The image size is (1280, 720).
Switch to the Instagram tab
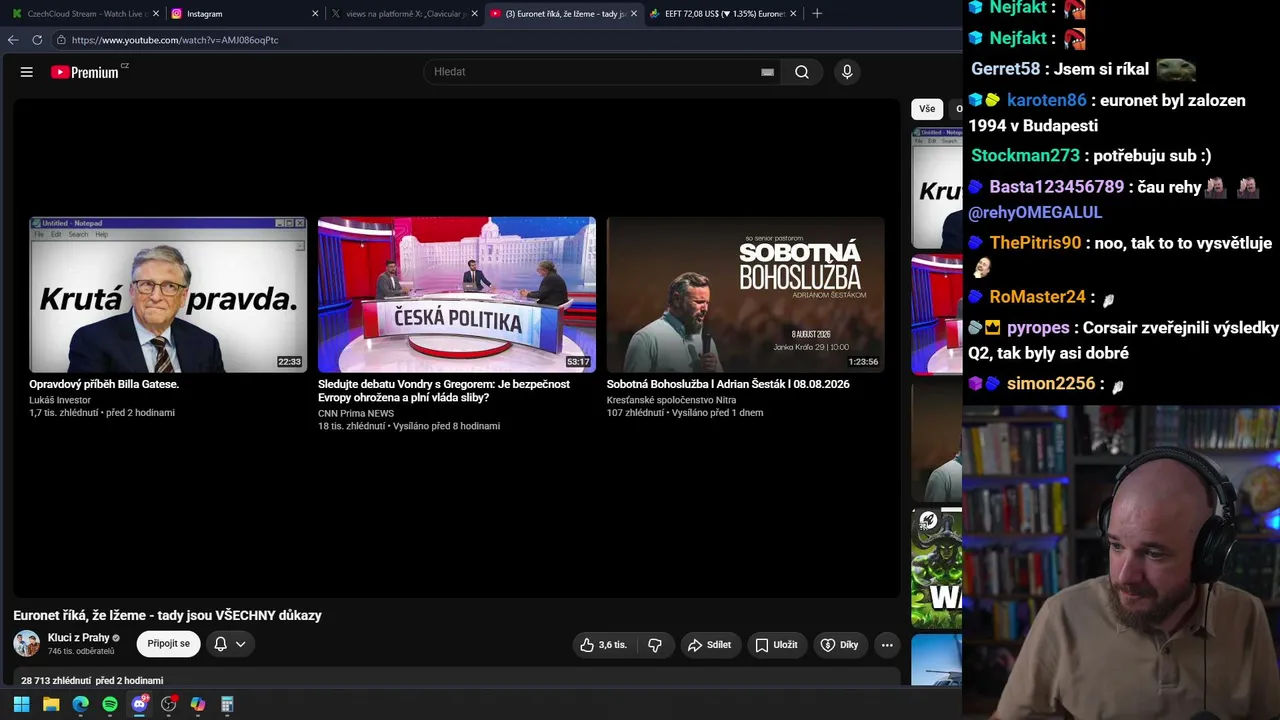(244, 14)
